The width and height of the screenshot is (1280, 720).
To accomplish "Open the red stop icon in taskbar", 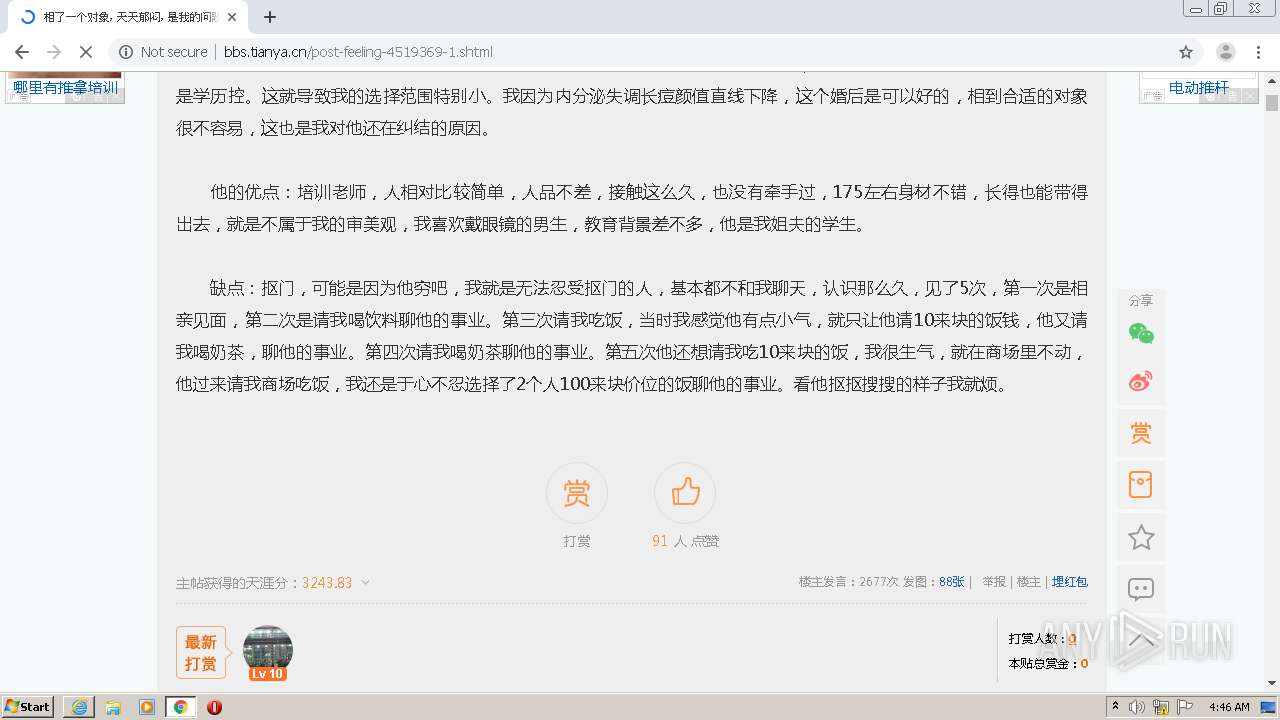I will pyautogui.click(x=214, y=707).
